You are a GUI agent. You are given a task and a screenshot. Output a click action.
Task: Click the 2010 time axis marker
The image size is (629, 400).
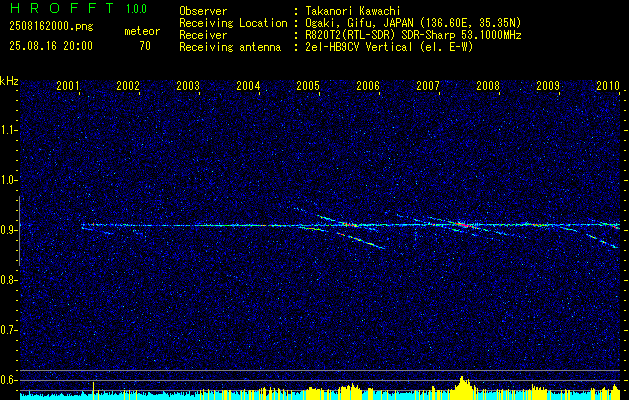point(608,85)
